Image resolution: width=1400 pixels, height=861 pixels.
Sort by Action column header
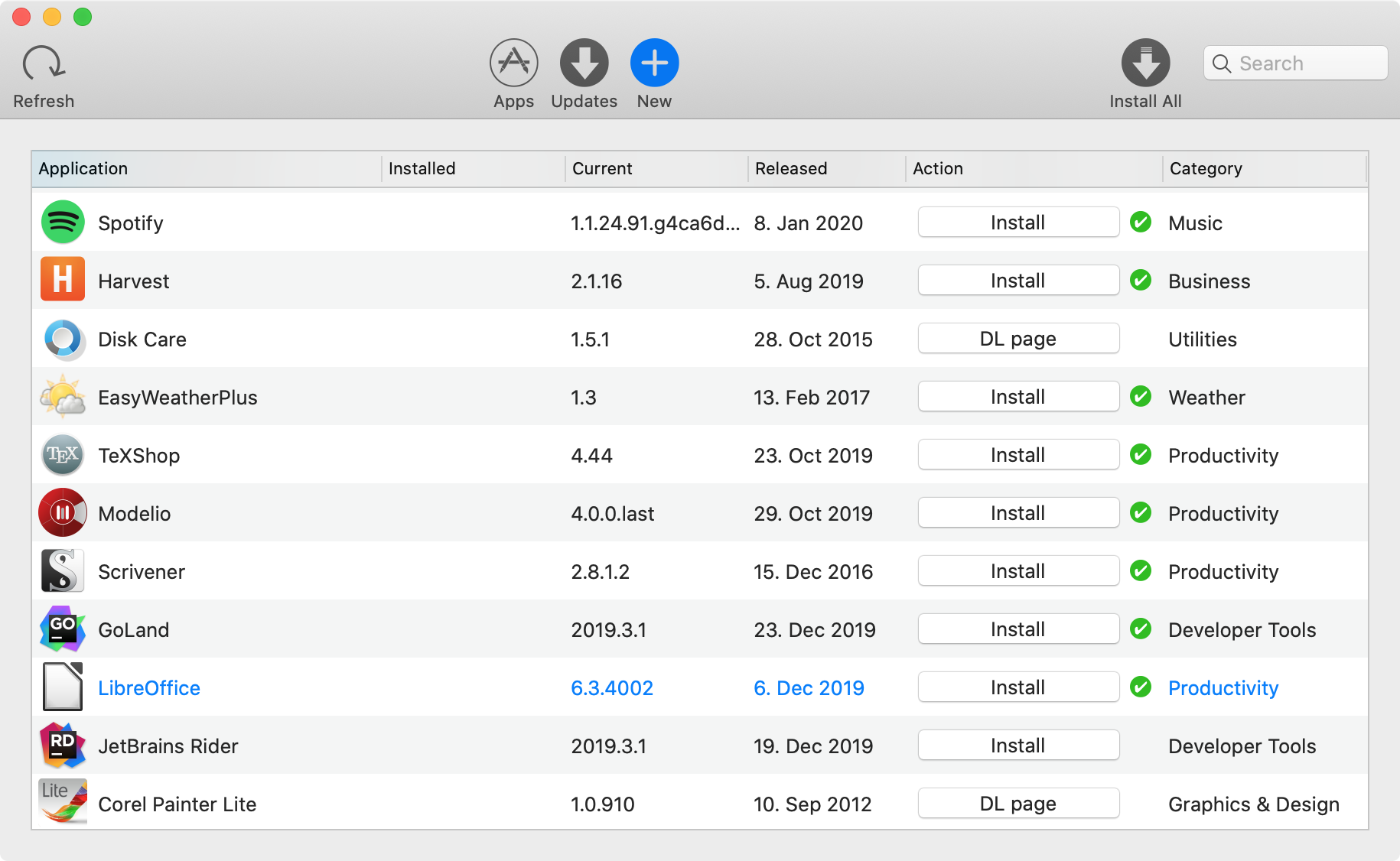[x=1034, y=169]
